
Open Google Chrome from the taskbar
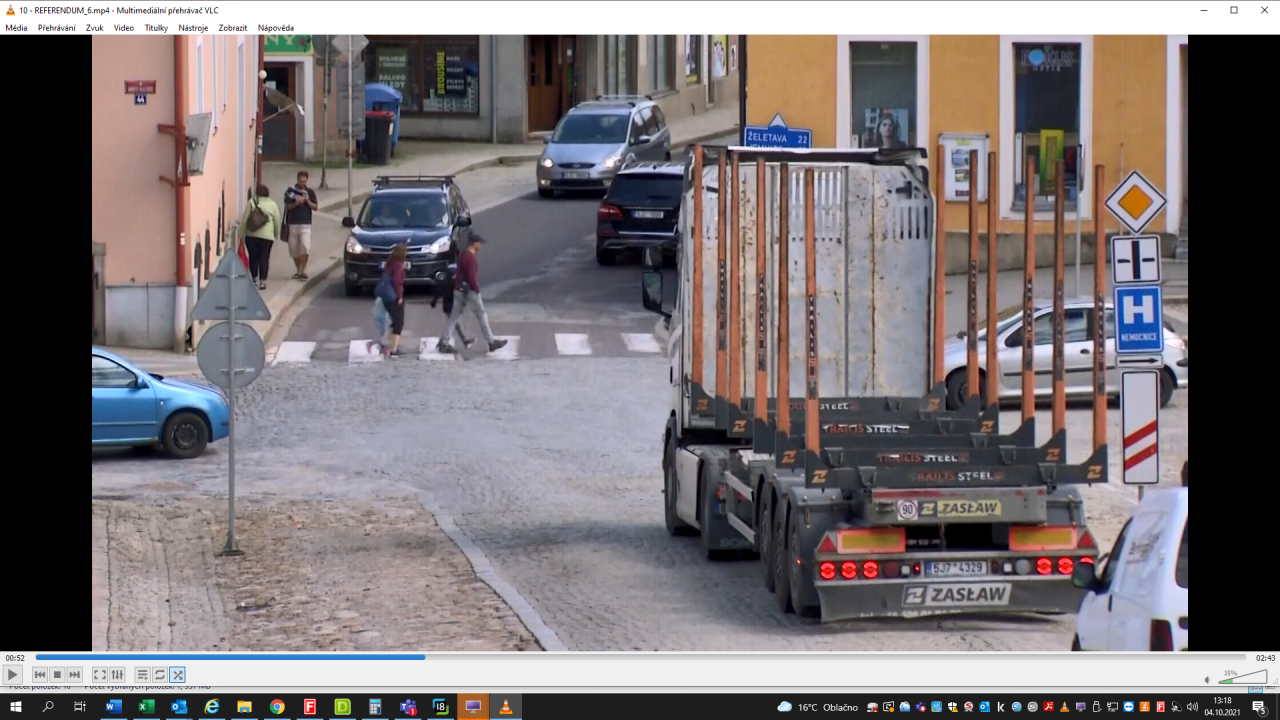277,707
